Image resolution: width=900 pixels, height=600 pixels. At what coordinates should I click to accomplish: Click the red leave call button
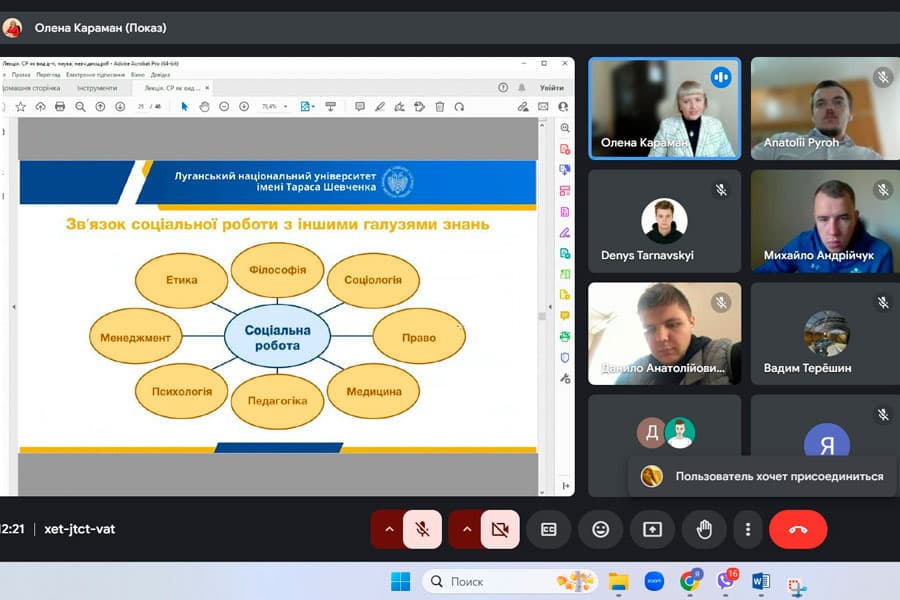tap(798, 530)
